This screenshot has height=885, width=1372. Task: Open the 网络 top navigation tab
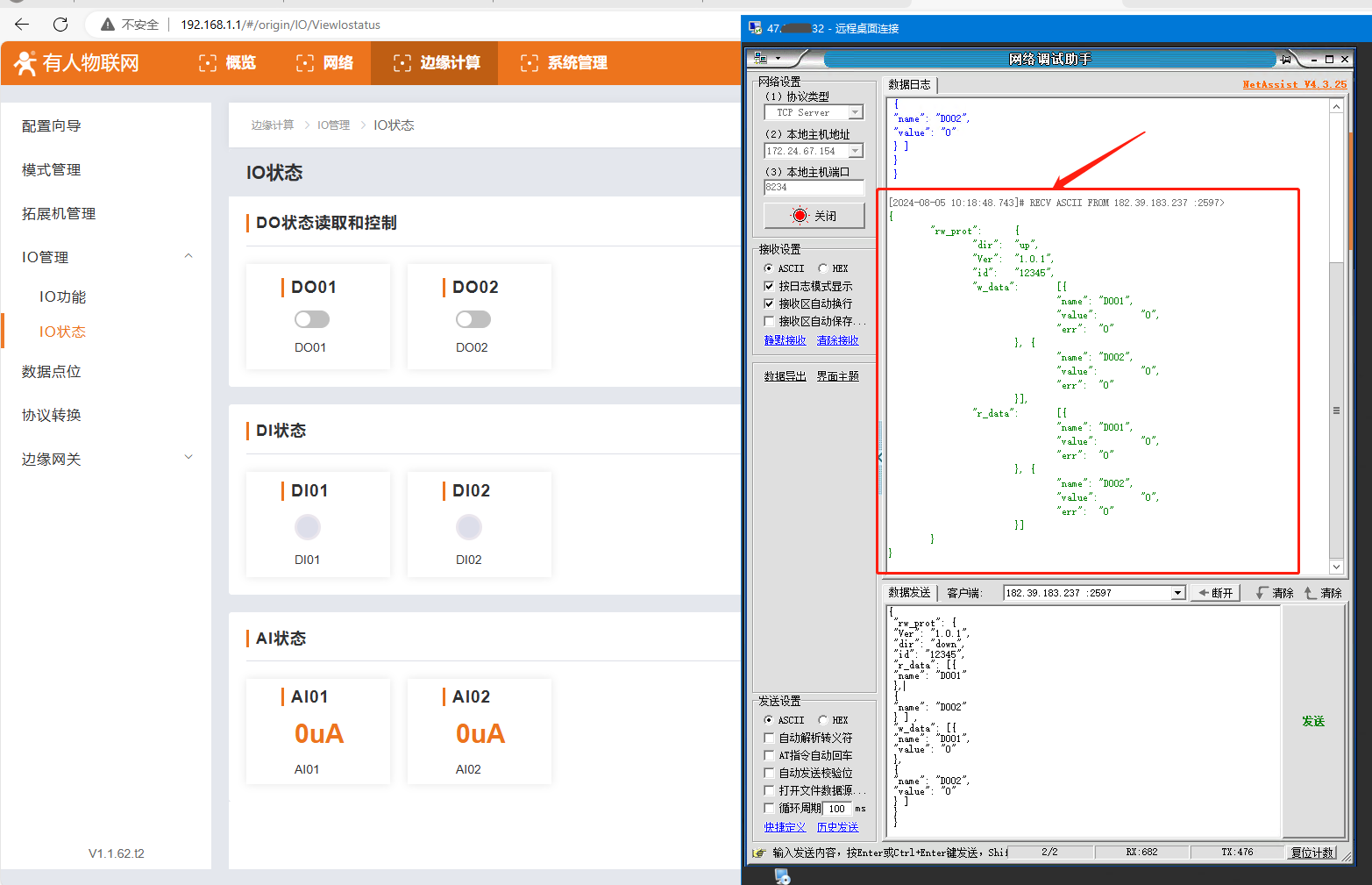(x=325, y=63)
